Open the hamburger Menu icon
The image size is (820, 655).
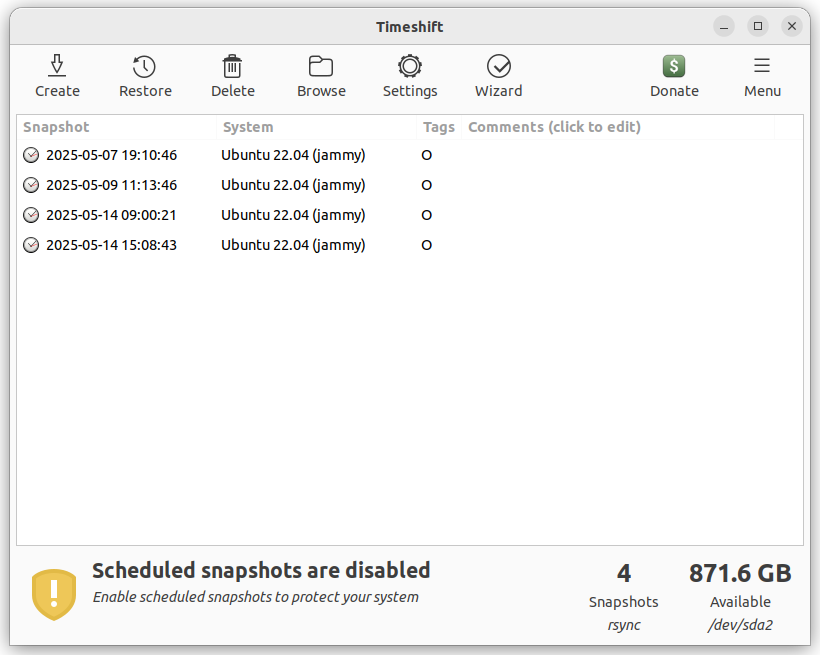pyautogui.click(x=761, y=65)
